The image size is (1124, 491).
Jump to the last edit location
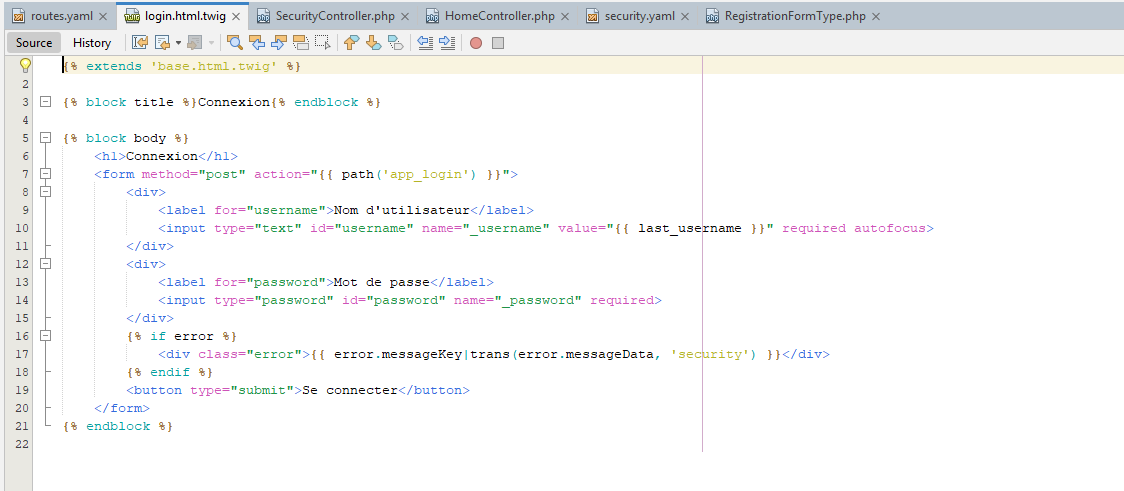coord(140,43)
